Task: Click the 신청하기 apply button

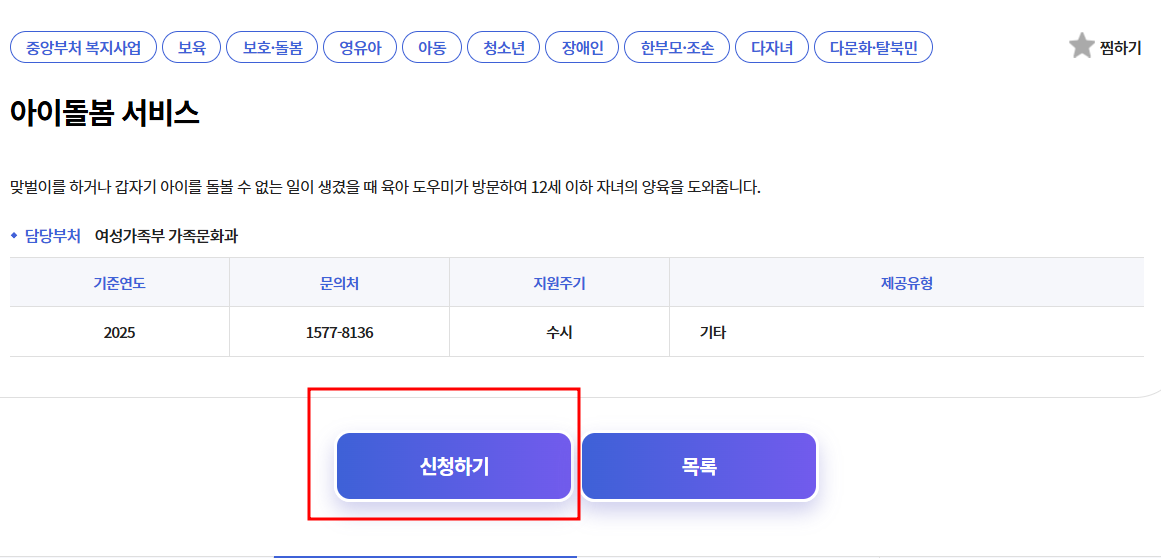Action: click(x=454, y=466)
